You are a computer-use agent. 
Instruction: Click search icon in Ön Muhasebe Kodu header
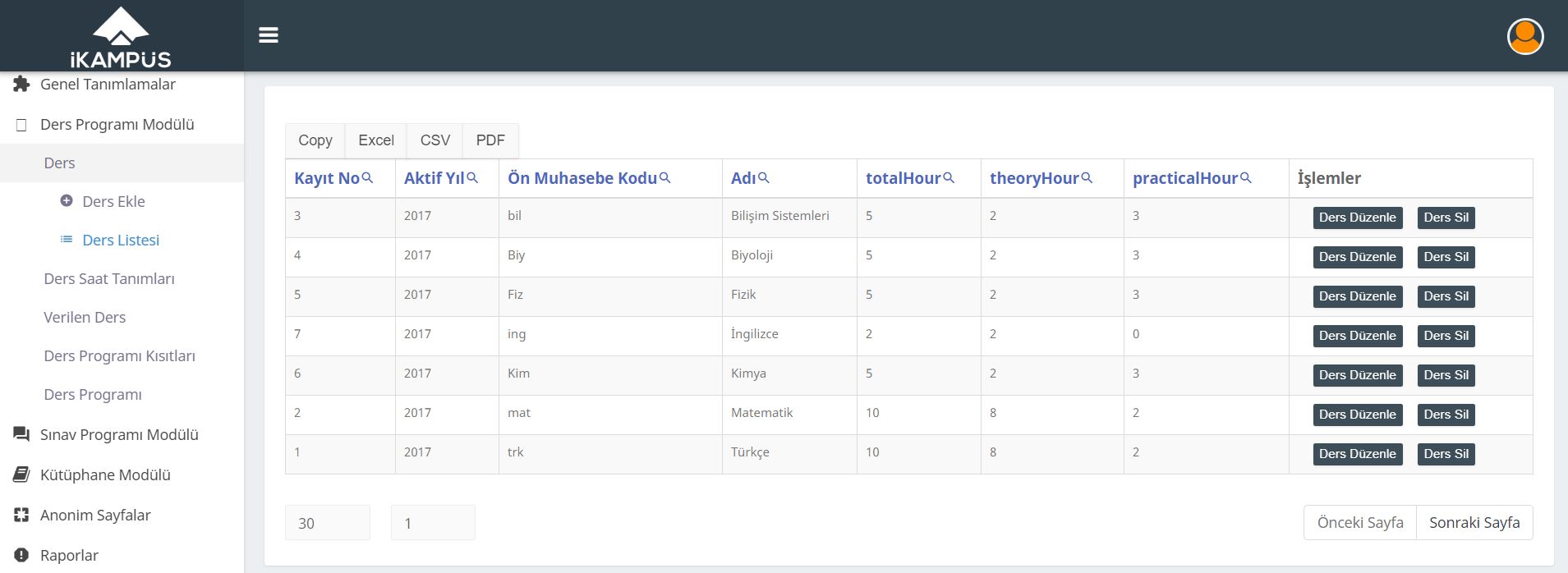coord(665,177)
